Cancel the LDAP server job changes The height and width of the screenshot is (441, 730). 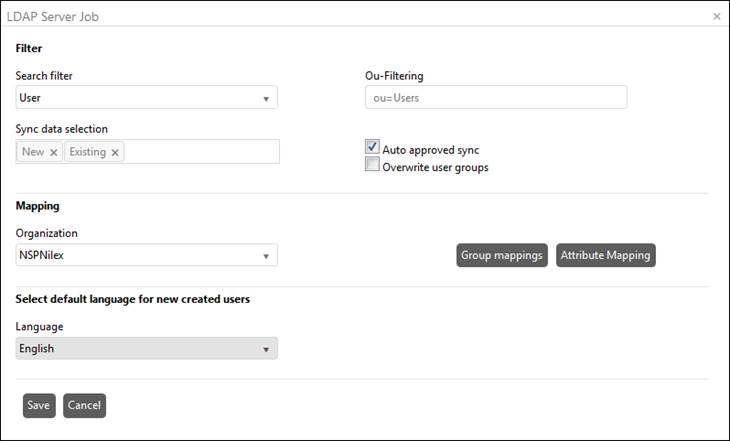84,405
